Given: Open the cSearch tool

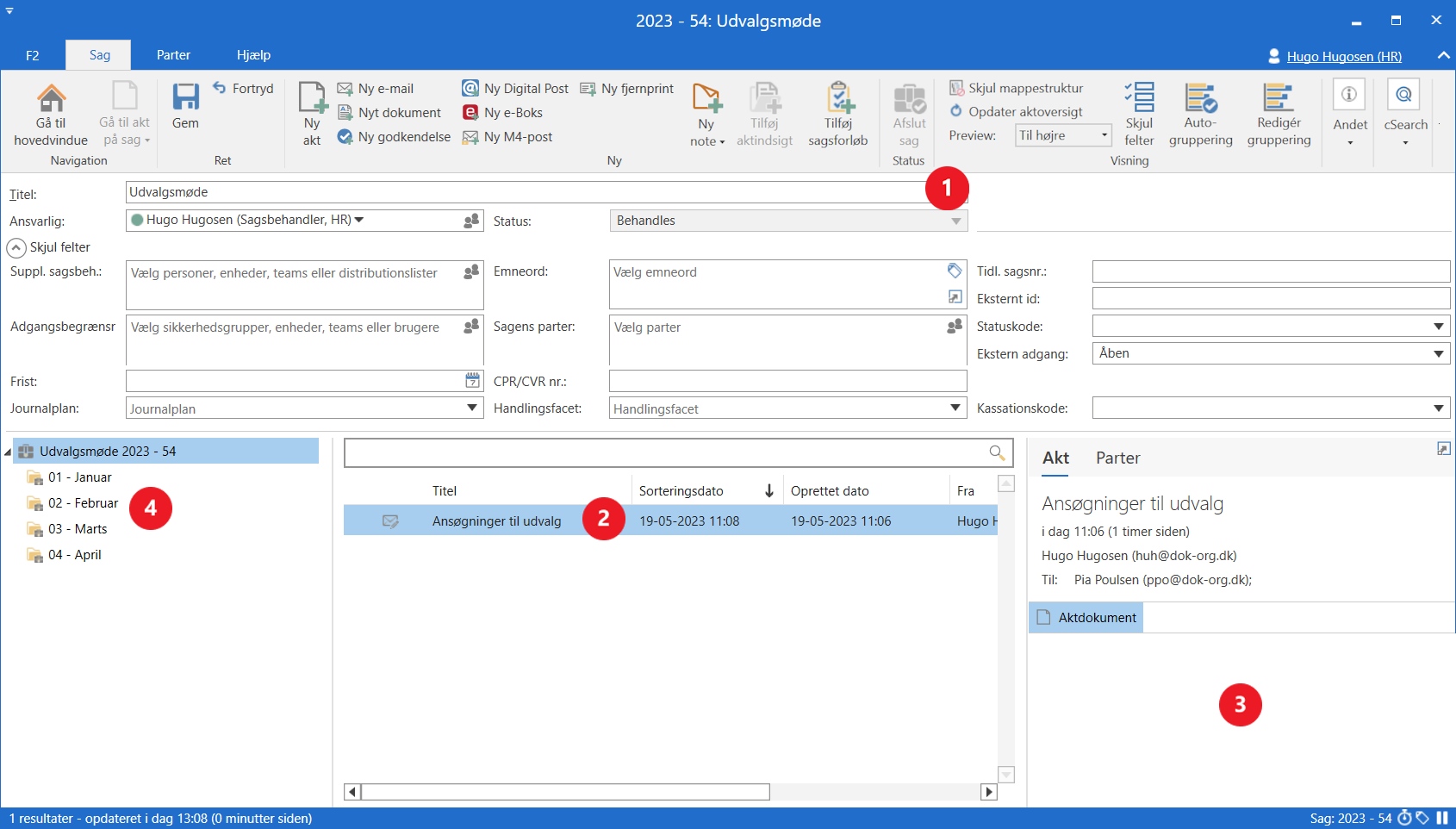Looking at the screenshot, I should coord(1404,96).
